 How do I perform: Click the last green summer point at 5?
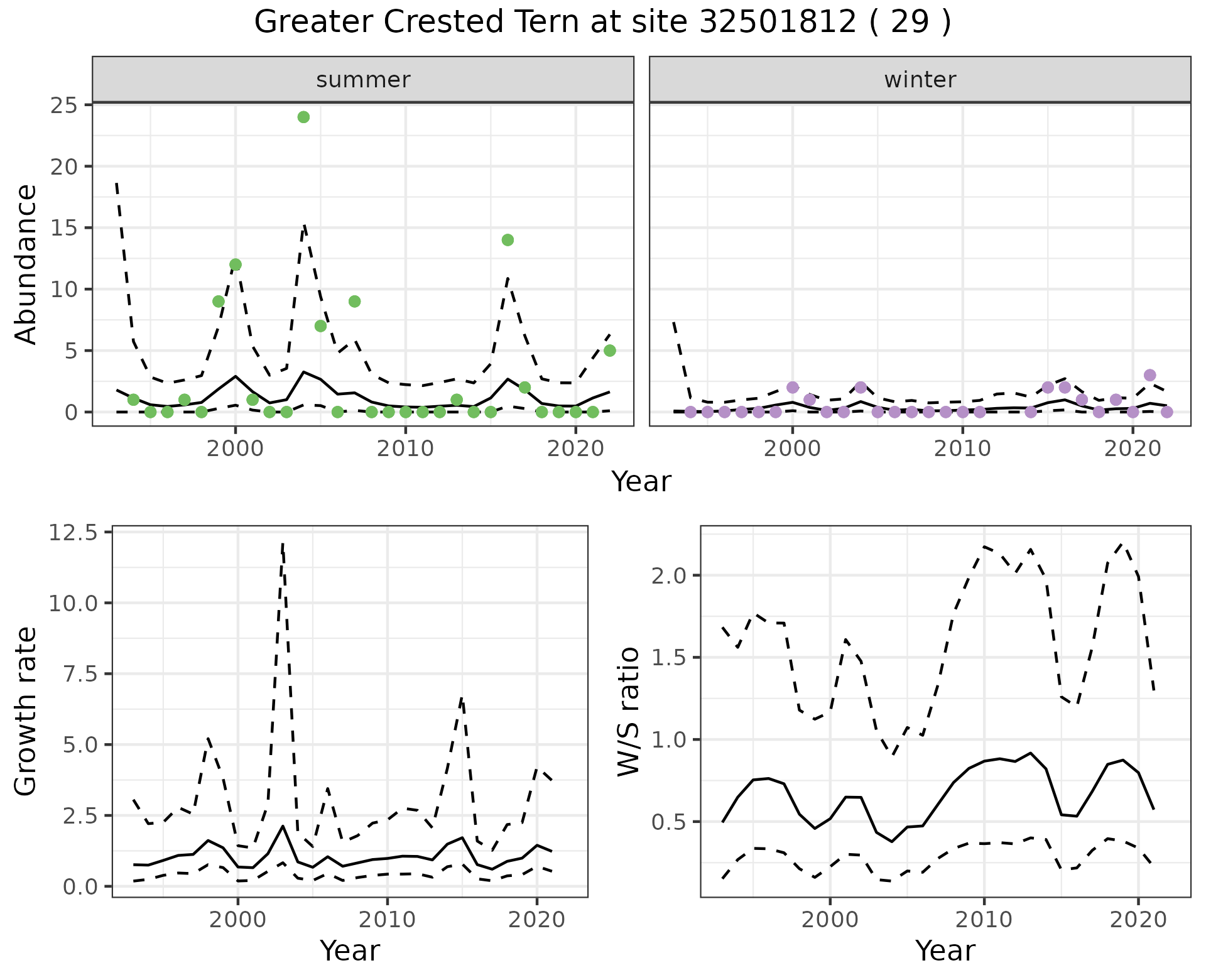(609, 351)
